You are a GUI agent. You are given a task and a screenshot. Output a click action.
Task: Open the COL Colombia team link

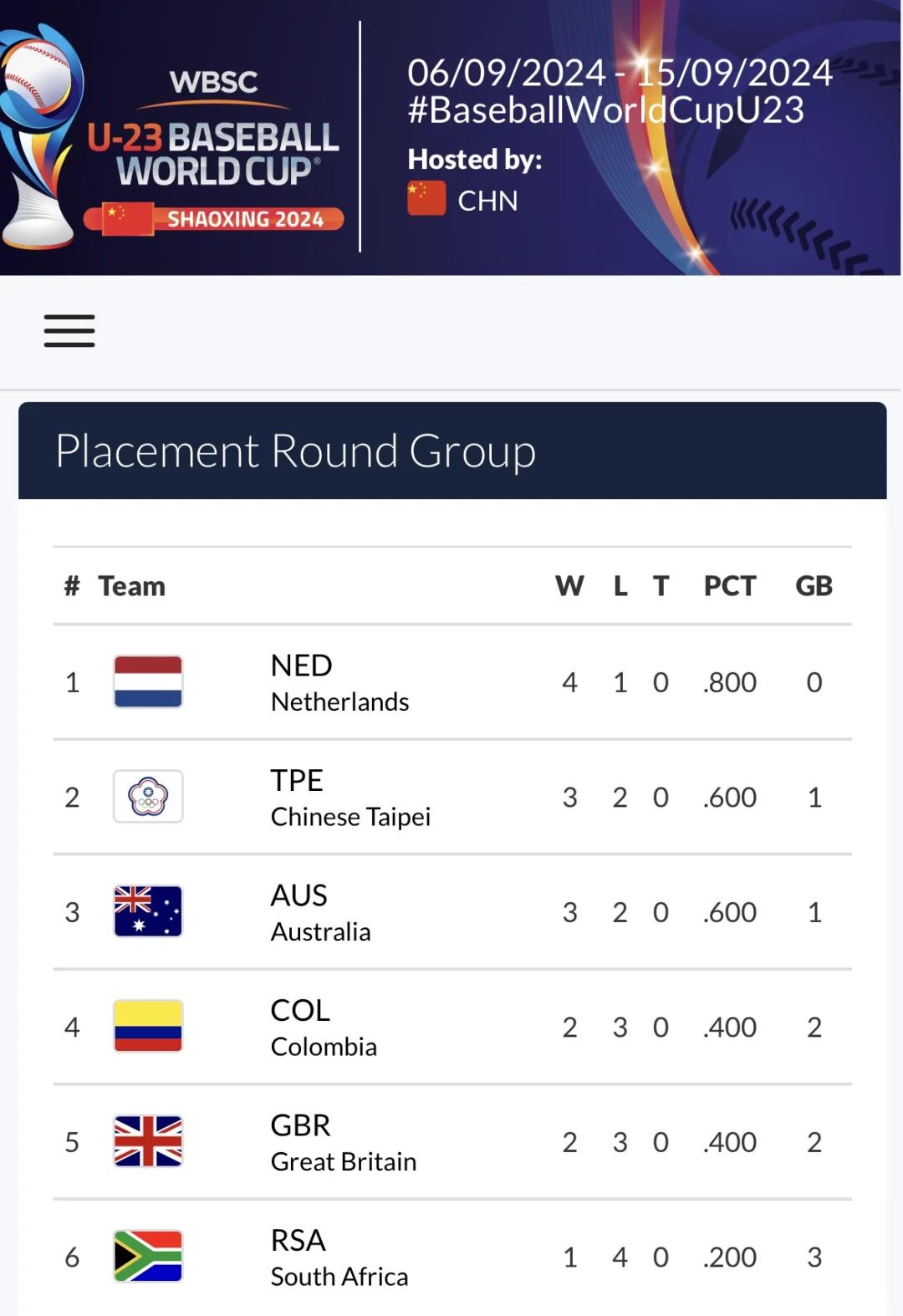pos(324,1028)
